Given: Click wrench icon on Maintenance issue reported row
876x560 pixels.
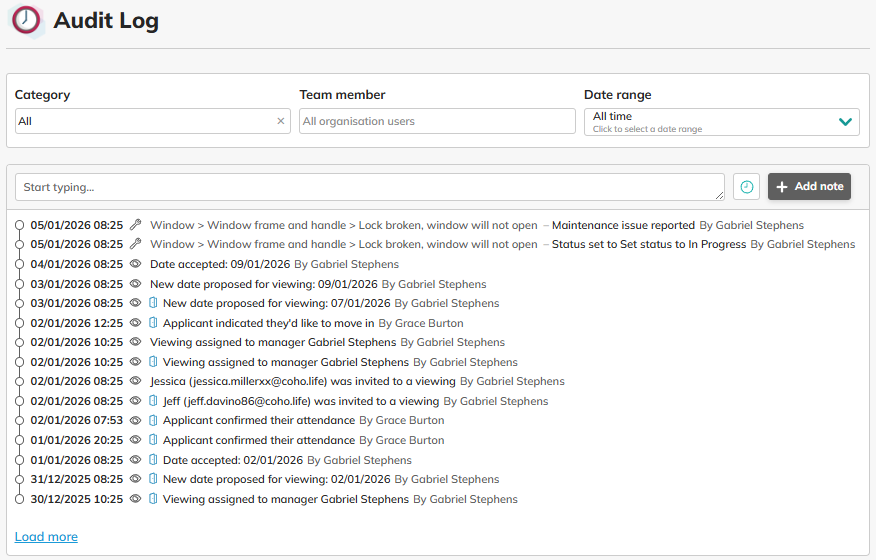Looking at the screenshot, I should [x=137, y=225].
